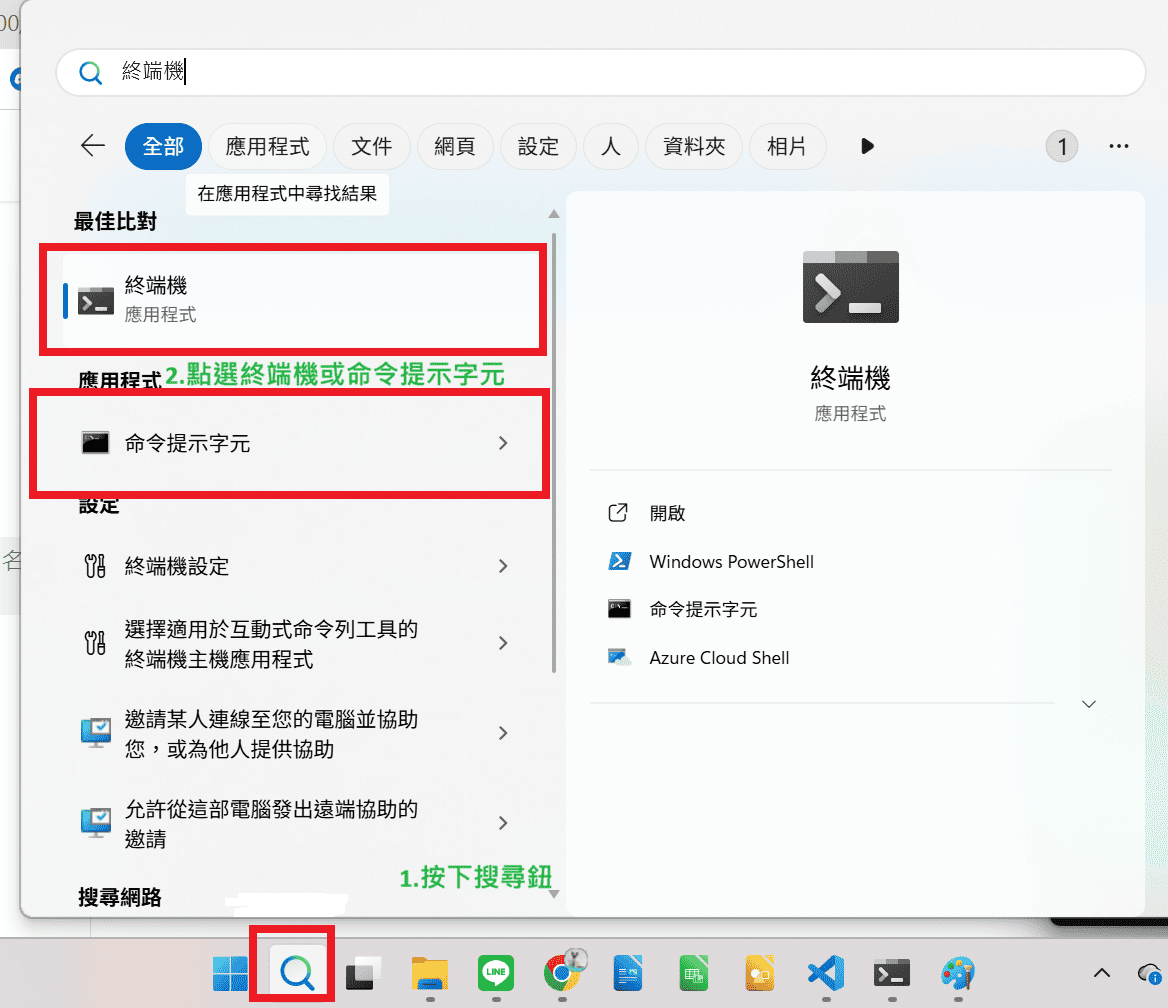Open Google Chrome from the taskbar

click(x=562, y=971)
